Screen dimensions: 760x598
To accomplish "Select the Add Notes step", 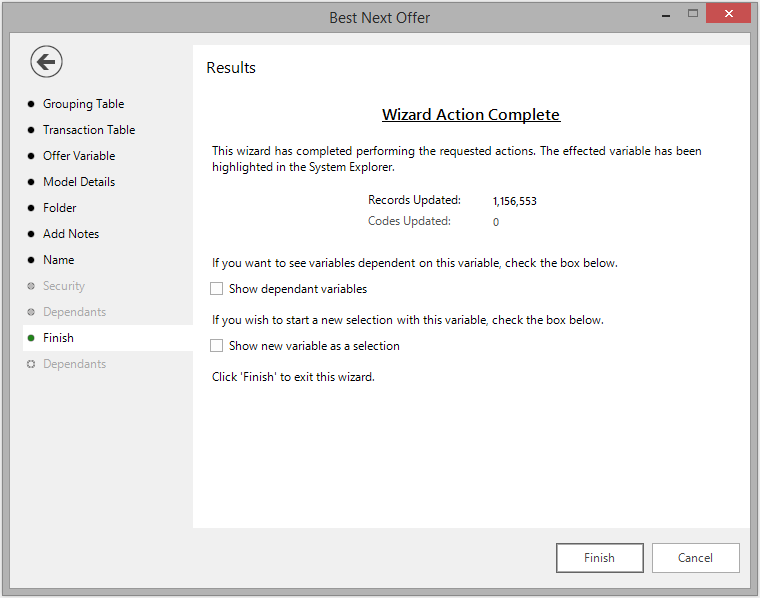I will (x=71, y=234).
